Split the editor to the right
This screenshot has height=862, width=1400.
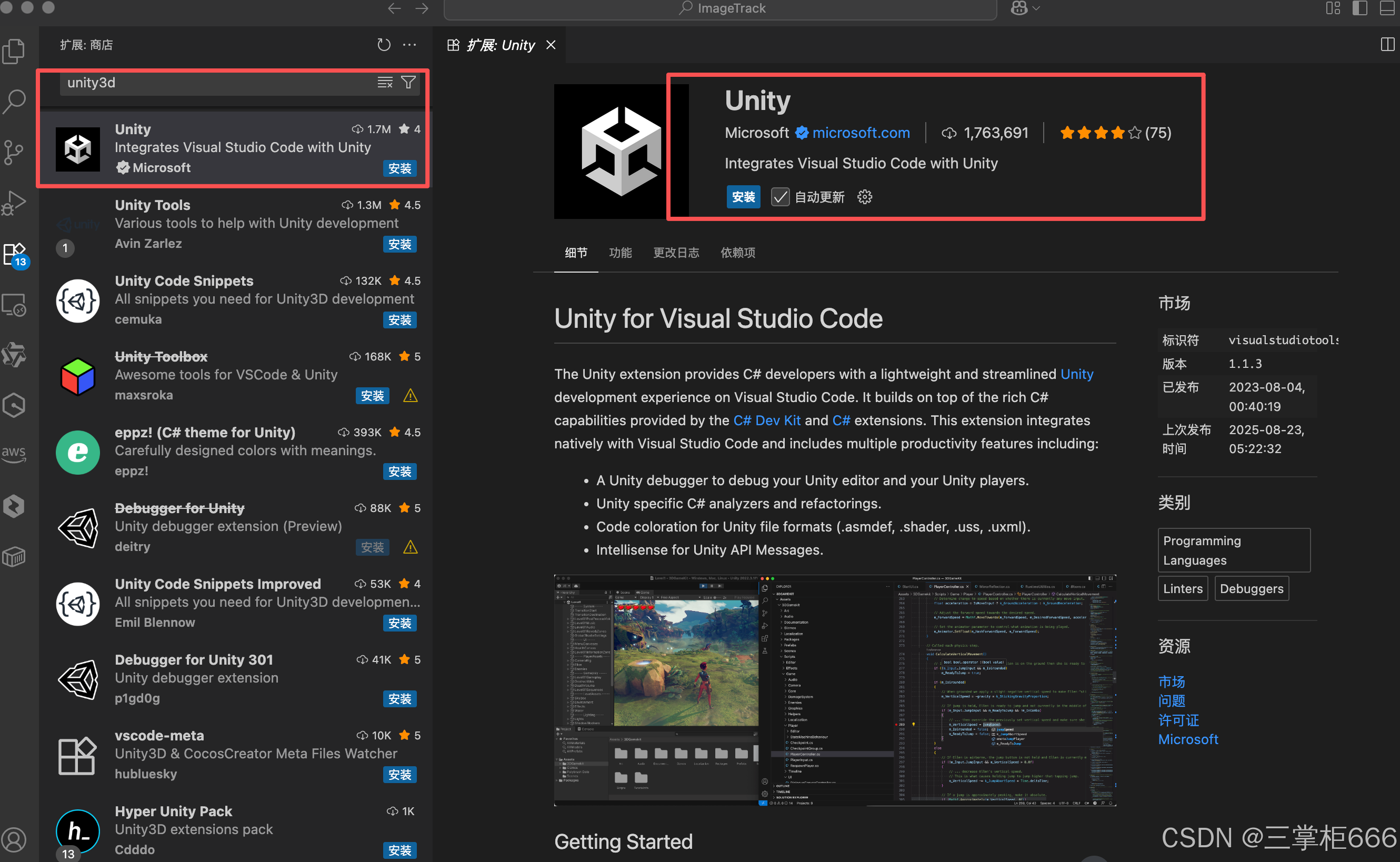coord(1387,44)
